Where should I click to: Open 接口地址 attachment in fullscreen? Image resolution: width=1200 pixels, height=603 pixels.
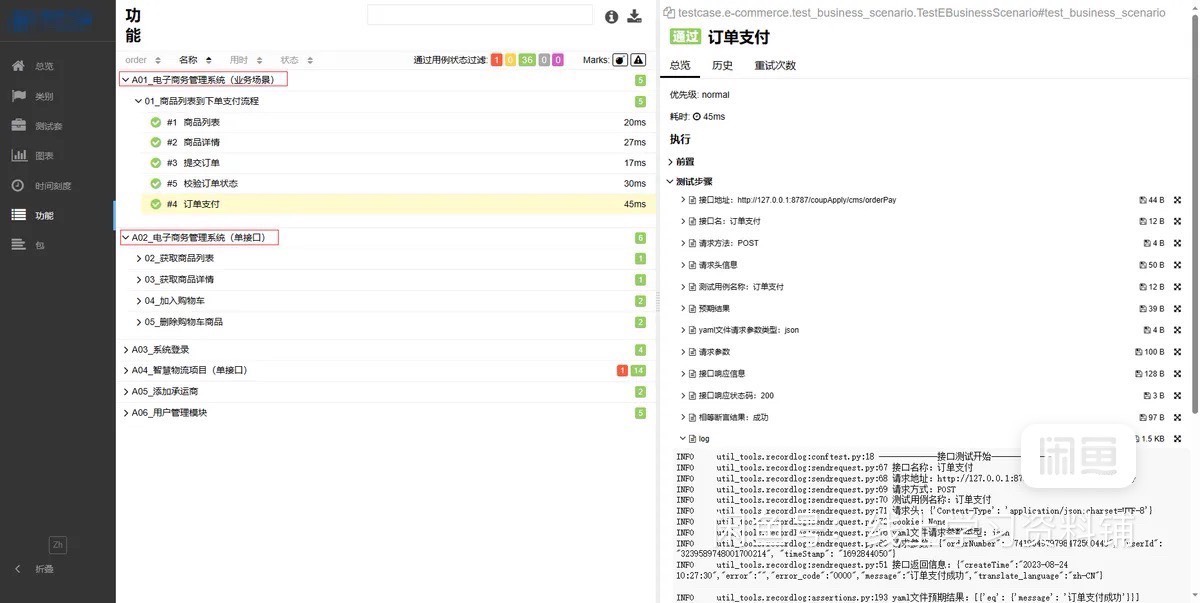(x=1177, y=200)
